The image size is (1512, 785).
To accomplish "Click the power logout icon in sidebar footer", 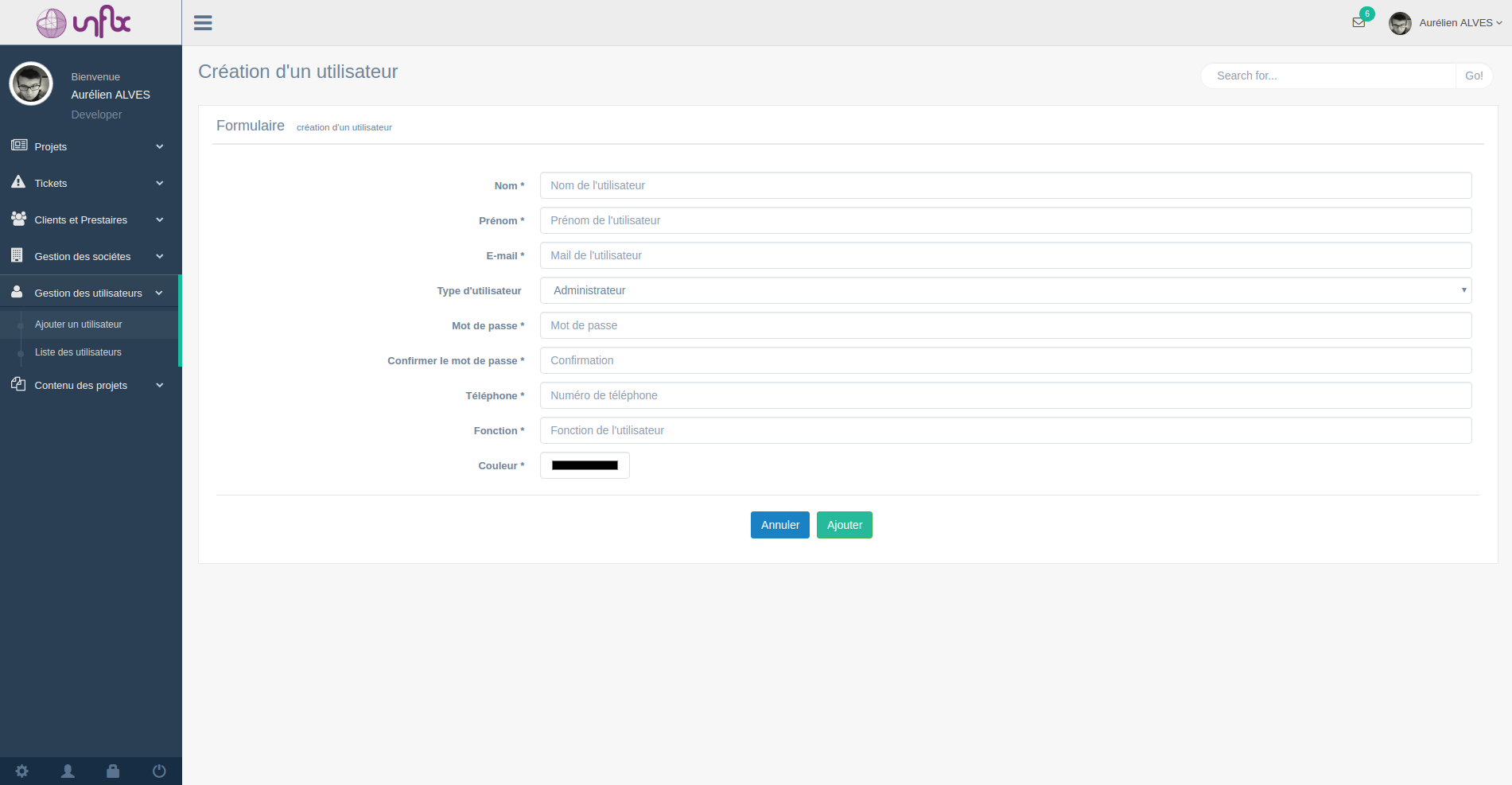I will [x=159, y=771].
